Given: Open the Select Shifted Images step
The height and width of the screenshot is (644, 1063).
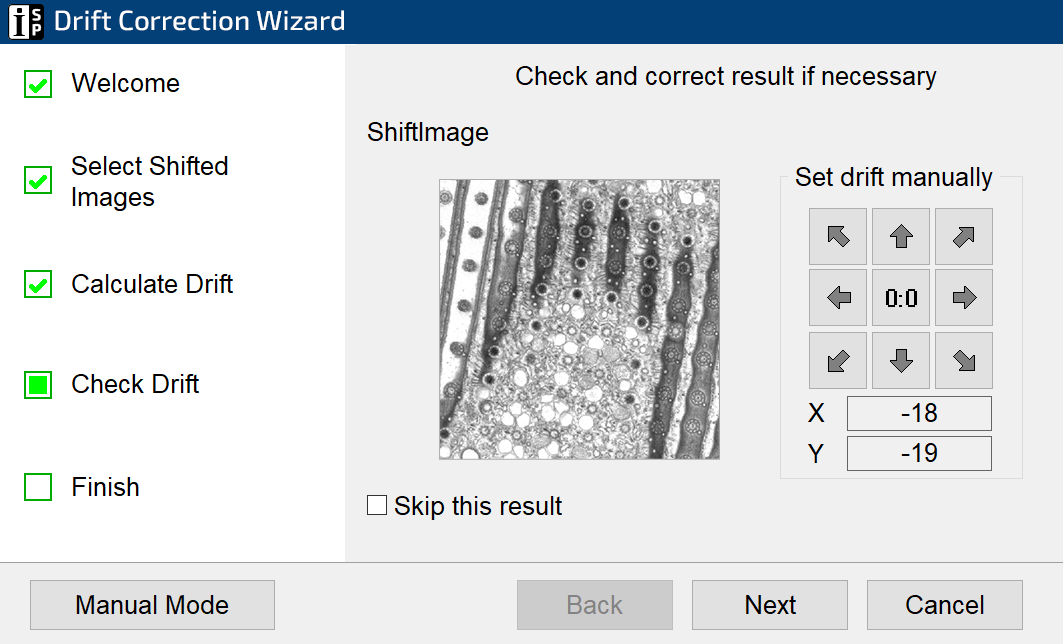Looking at the screenshot, I should pyautogui.click(x=150, y=181).
